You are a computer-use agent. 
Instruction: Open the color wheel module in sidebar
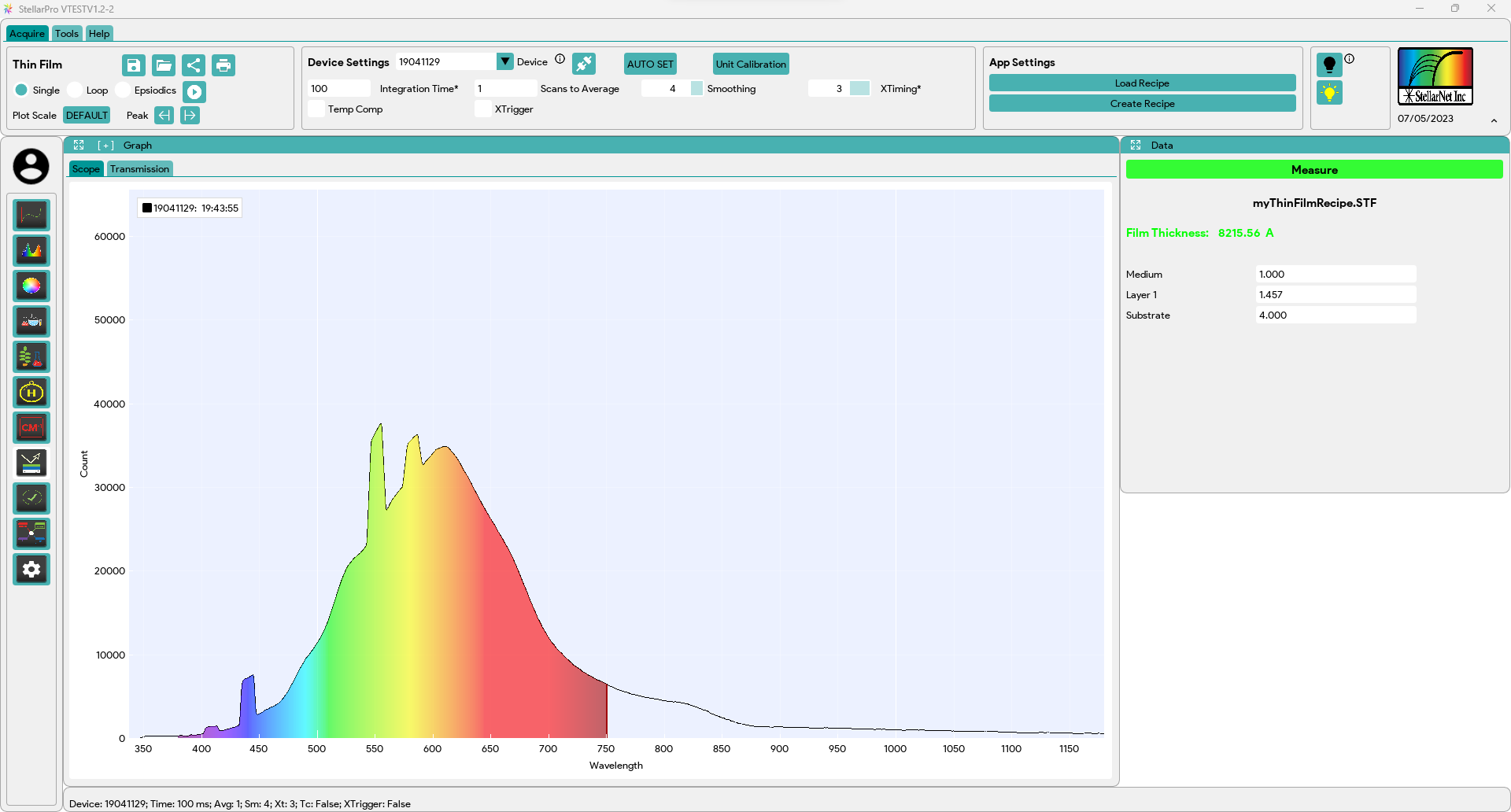click(31, 286)
